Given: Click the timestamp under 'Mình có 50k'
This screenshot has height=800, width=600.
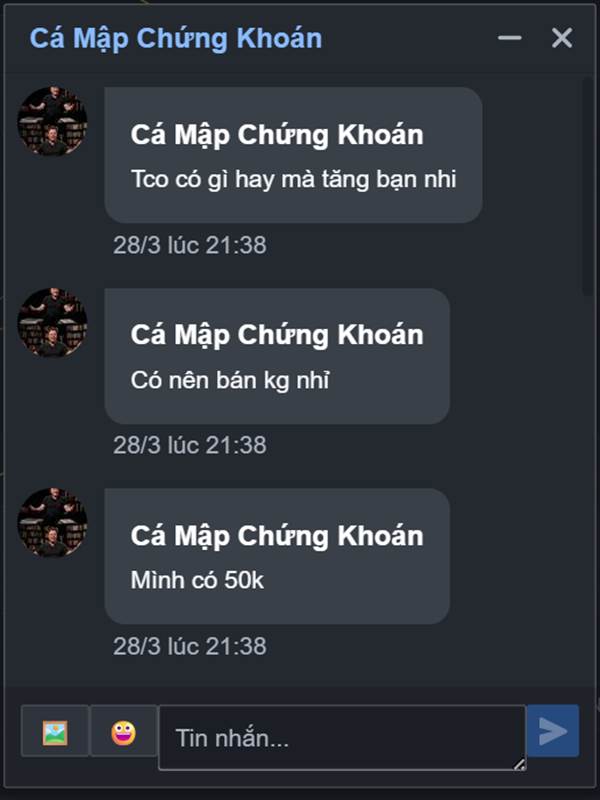Looking at the screenshot, I should [x=190, y=646].
